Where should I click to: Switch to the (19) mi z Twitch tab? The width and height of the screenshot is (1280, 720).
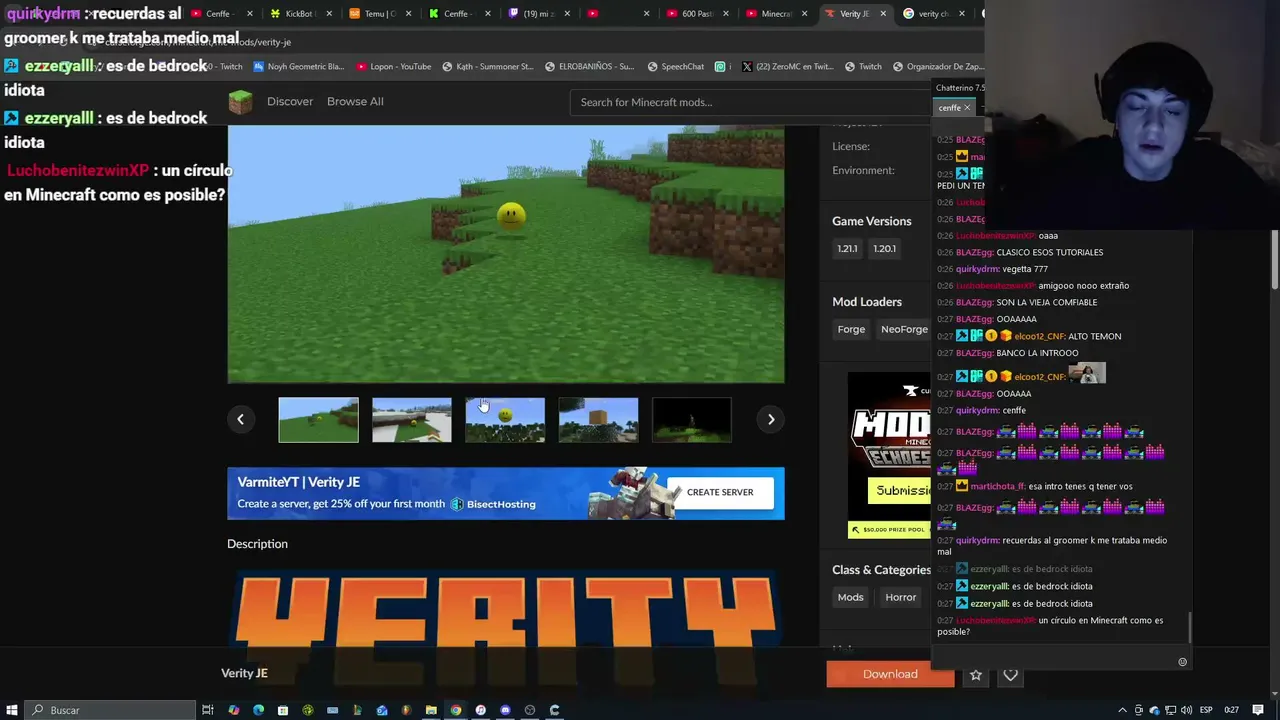[x=538, y=14]
